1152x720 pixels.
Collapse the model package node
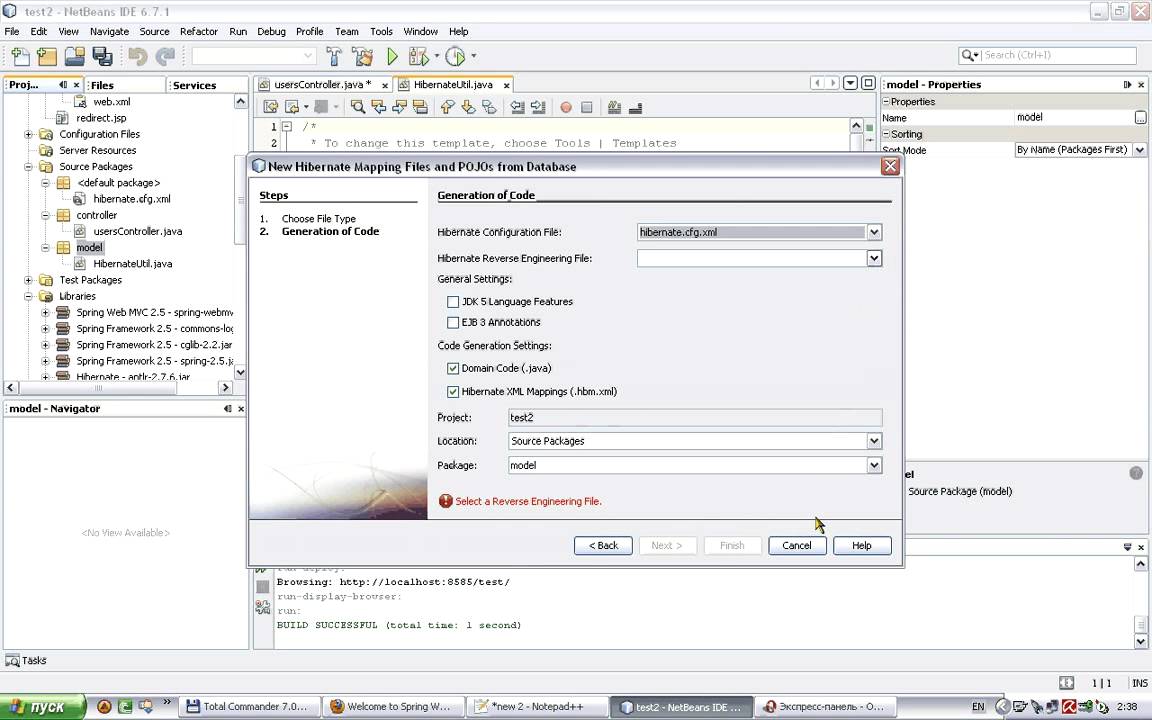[46, 248]
